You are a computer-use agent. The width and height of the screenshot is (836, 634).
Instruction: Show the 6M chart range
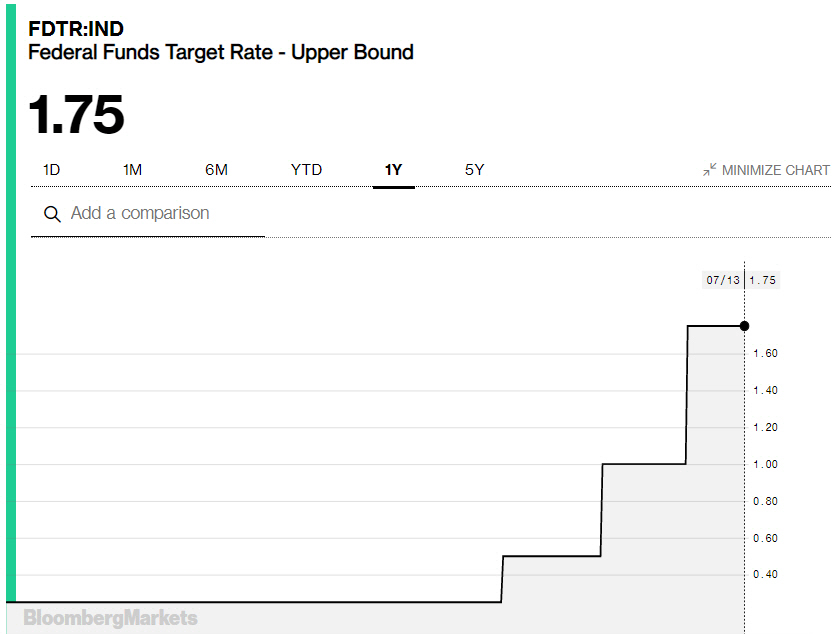[216, 170]
